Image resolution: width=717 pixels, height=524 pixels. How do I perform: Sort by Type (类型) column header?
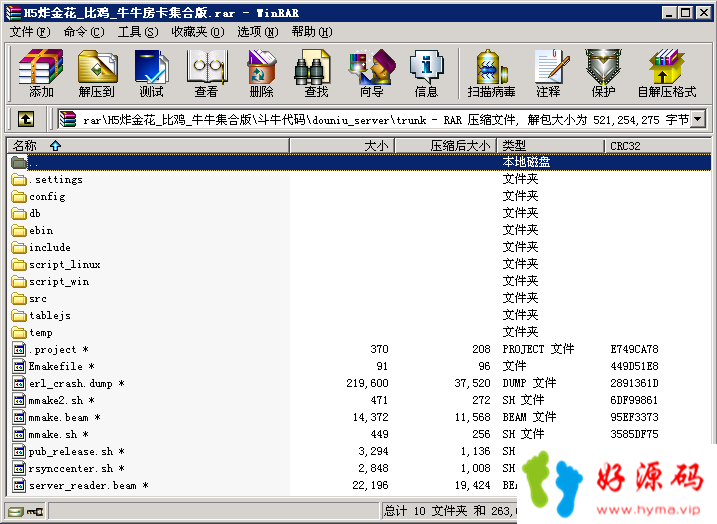tap(551, 146)
